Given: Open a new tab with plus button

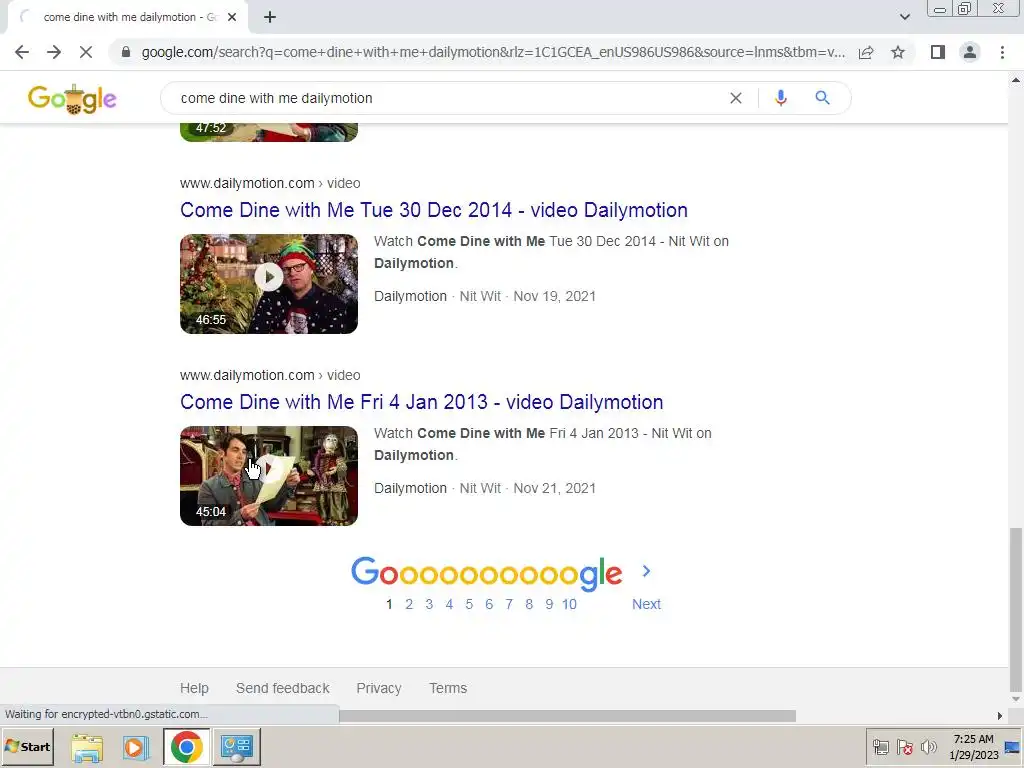Looking at the screenshot, I should pyautogui.click(x=270, y=17).
